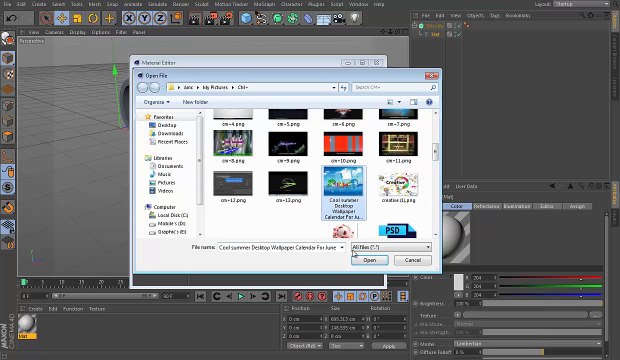Add a Camera object
Image resolution: width=620 pixels, height=360 pixels.
pos(339,18)
